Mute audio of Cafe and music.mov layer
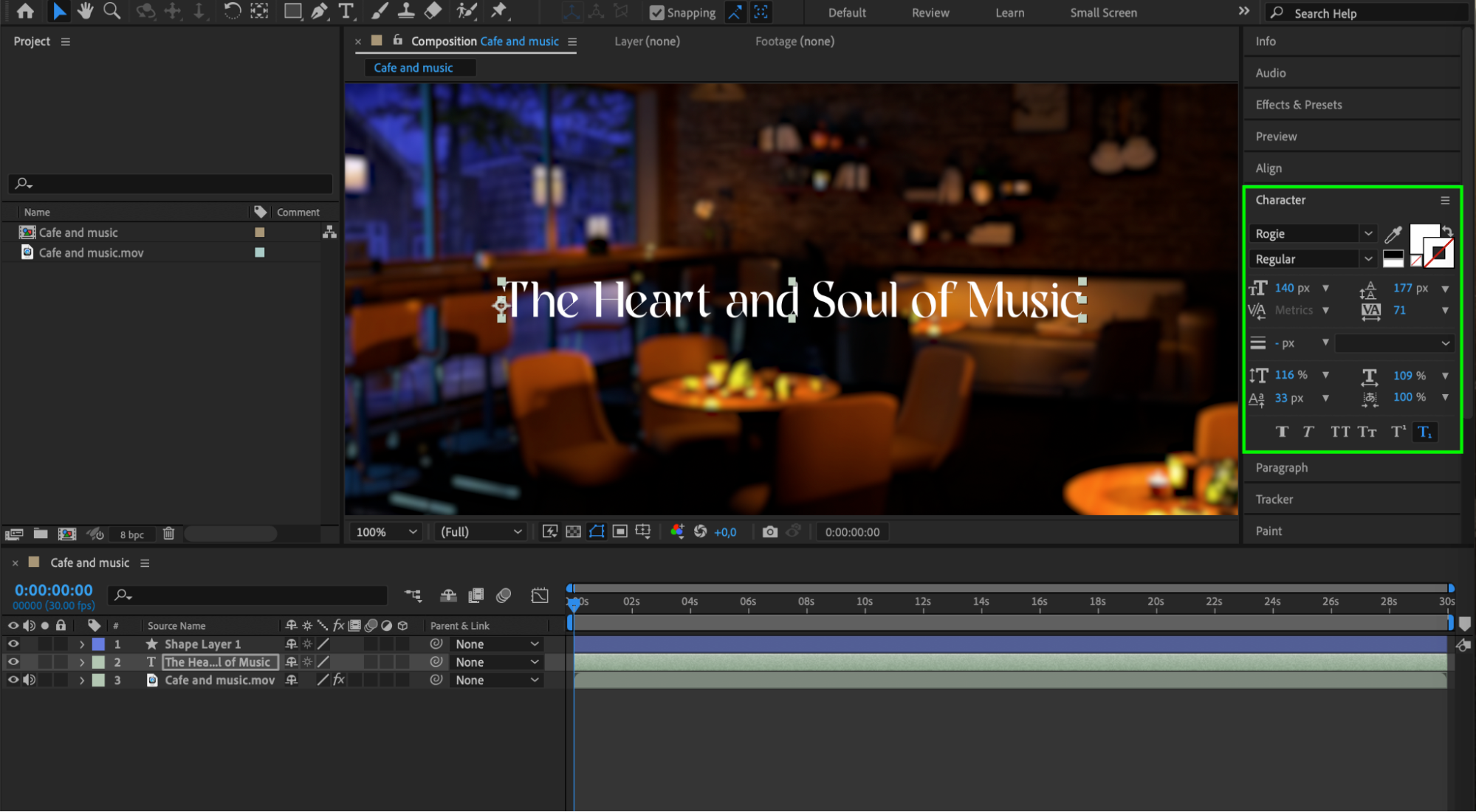 30,680
